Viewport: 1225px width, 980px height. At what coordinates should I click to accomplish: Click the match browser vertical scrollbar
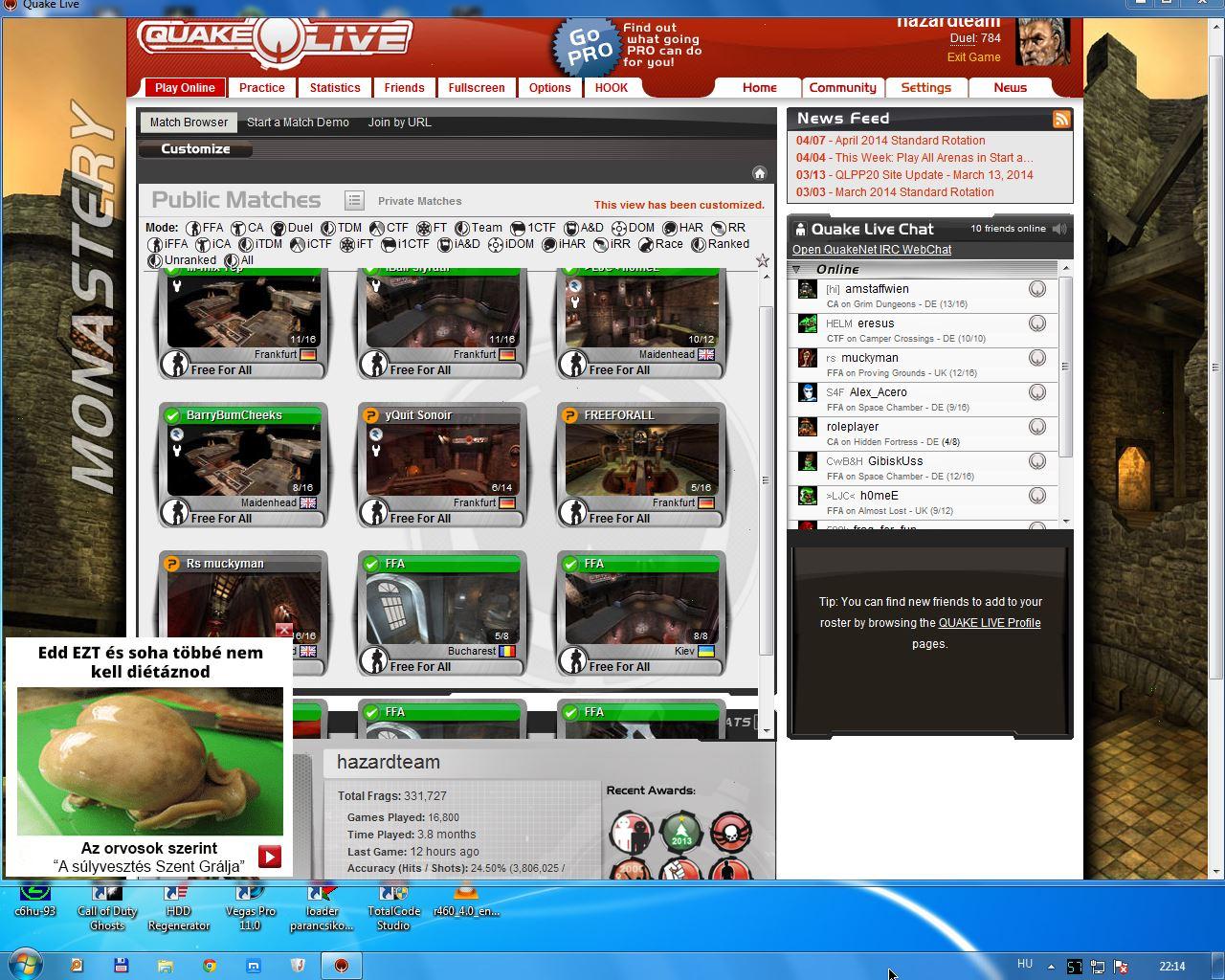click(765, 479)
